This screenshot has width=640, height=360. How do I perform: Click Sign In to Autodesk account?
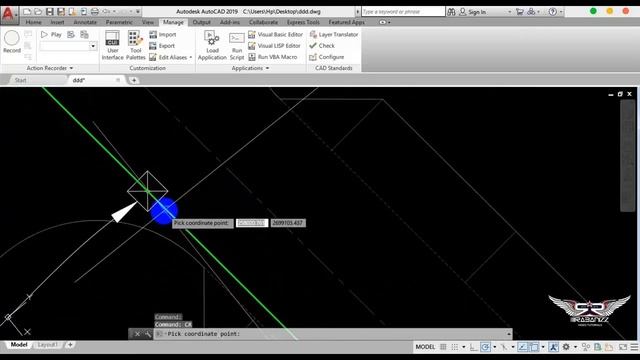coord(473,12)
